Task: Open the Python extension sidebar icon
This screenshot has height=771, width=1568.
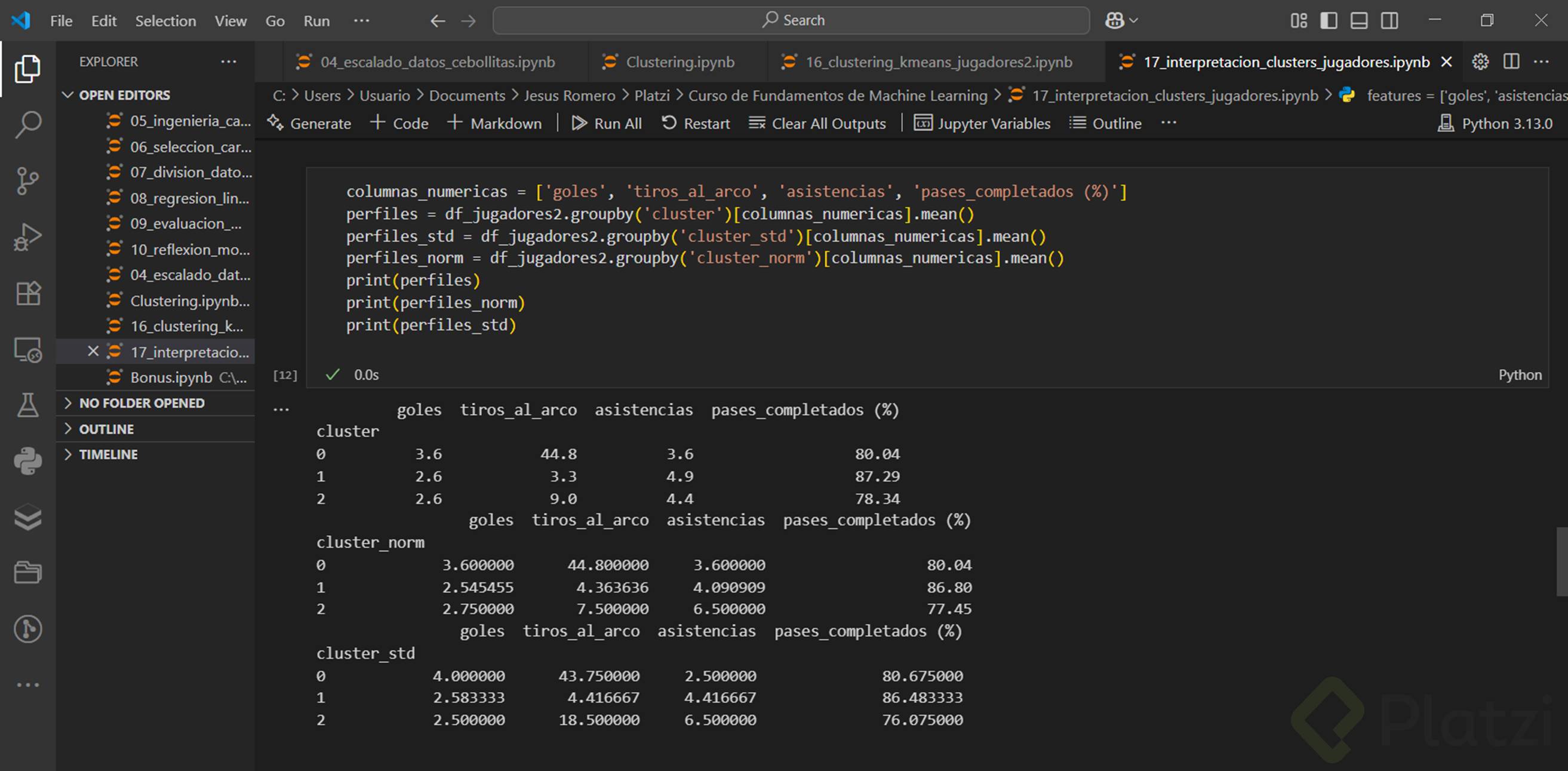Action: (27, 461)
